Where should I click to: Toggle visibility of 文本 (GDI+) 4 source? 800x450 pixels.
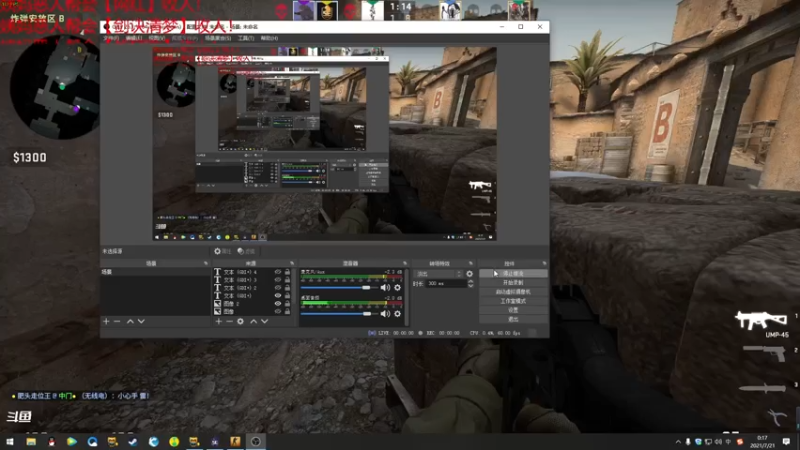278,272
